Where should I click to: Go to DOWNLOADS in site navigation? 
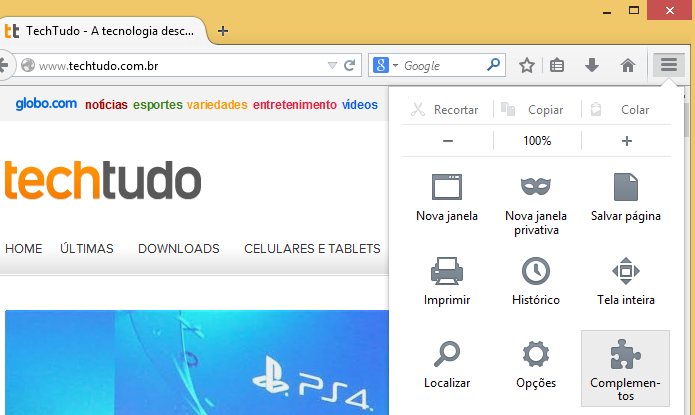click(x=179, y=249)
